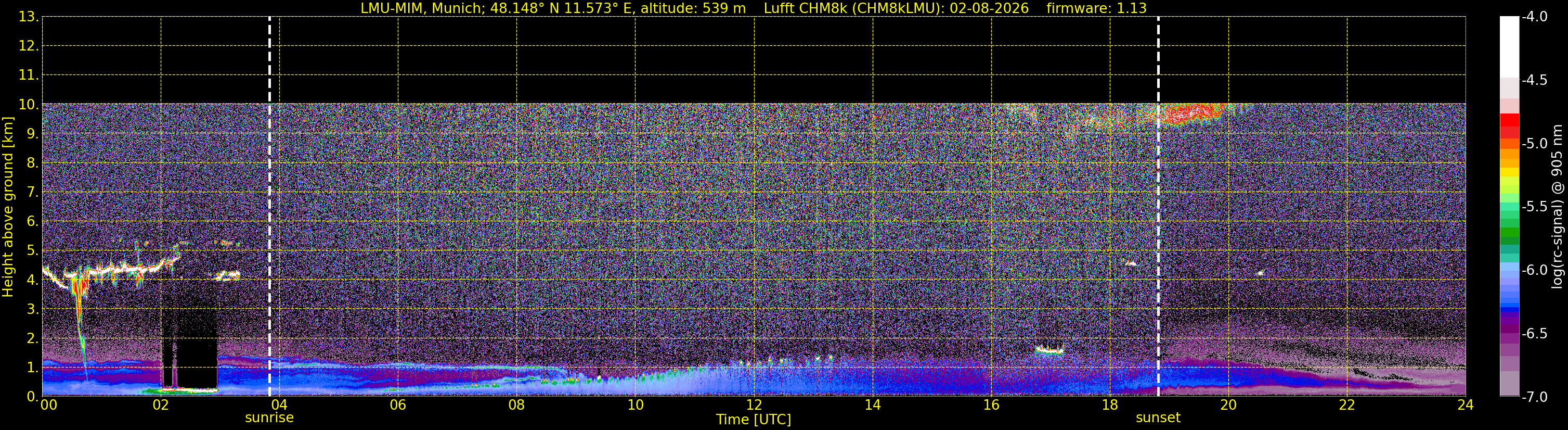Click the 10. tick label on the height axis
1568x430 pixels.
click(x=29, y=104)
